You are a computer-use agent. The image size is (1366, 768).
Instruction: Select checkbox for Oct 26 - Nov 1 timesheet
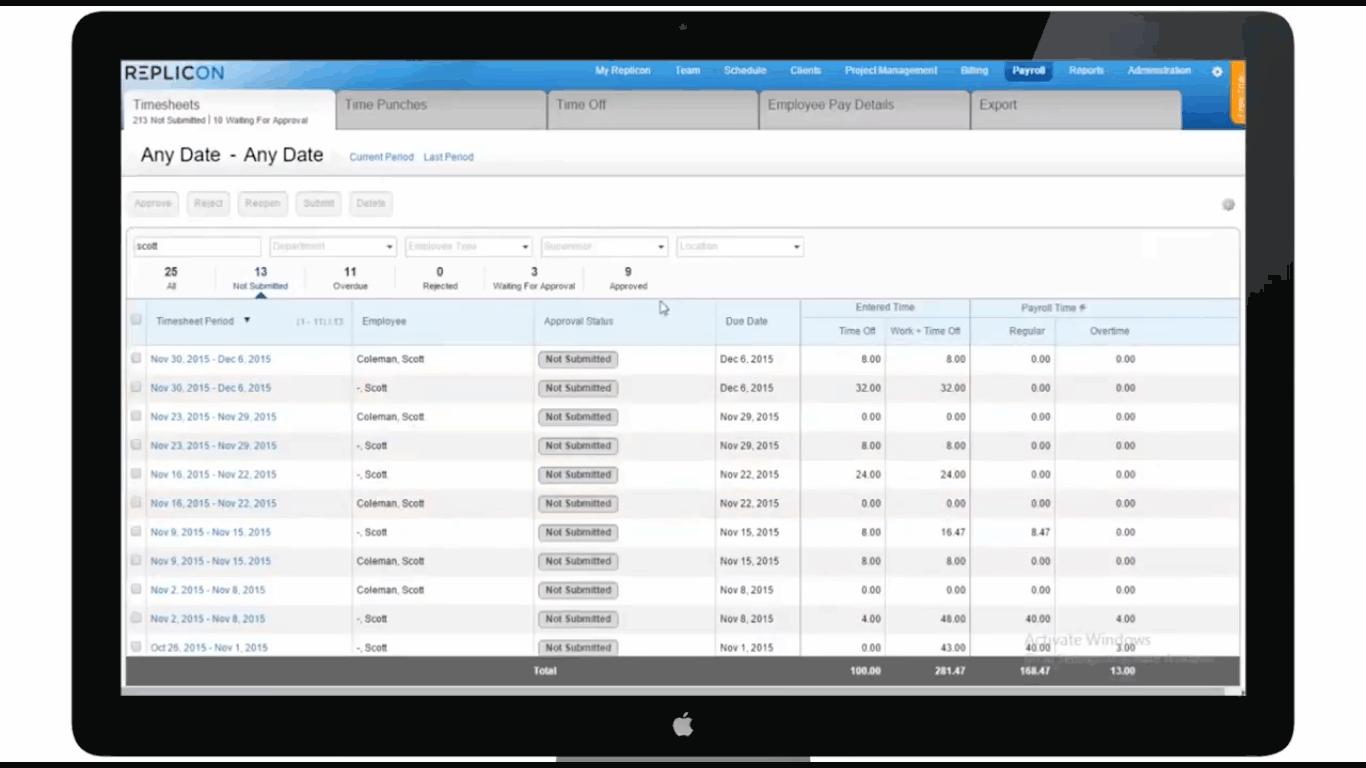click(136, 647)
